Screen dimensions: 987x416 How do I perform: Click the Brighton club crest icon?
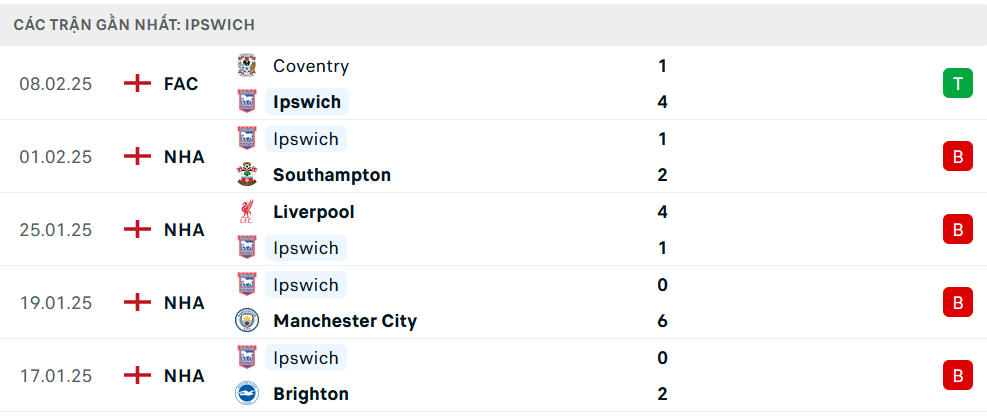click(x=246, y=394)
